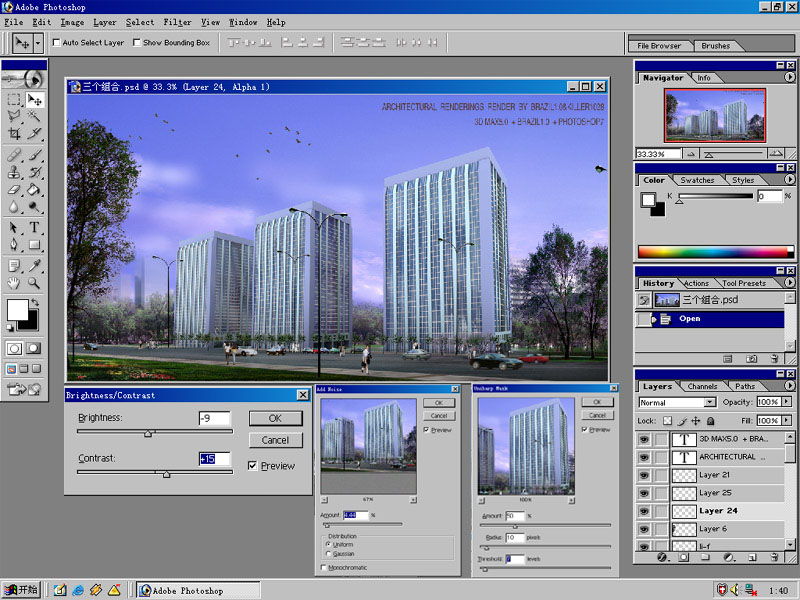
Task: Create new layer in Layers panel
Action: tap(752, 557)
